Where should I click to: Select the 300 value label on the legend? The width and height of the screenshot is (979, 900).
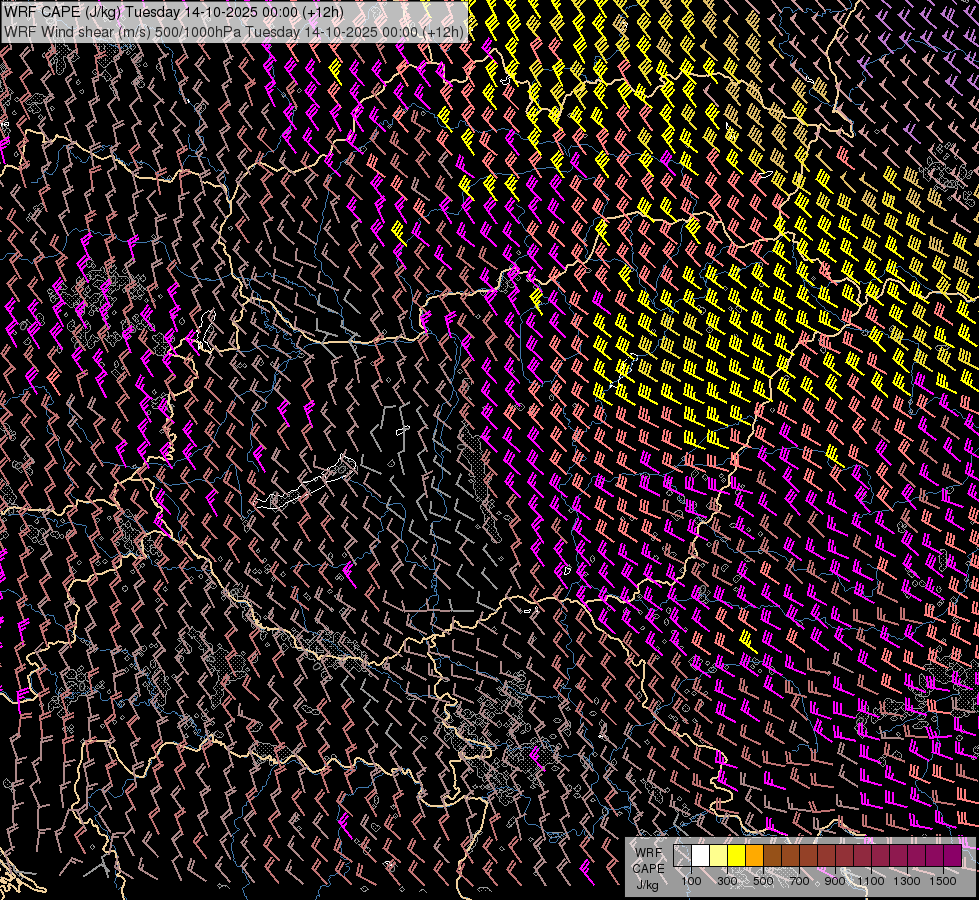point(727,881)
